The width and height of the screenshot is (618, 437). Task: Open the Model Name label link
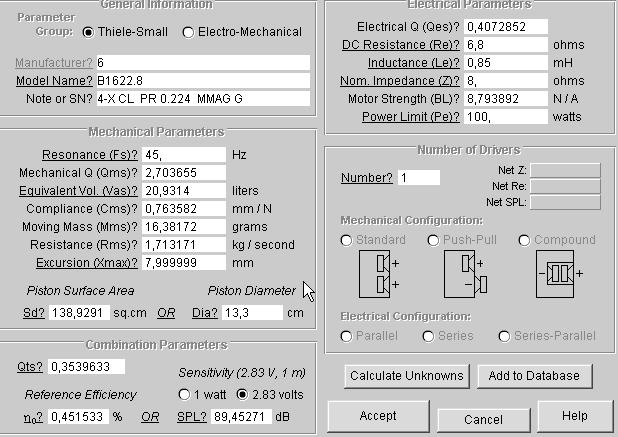pos(54,81)
